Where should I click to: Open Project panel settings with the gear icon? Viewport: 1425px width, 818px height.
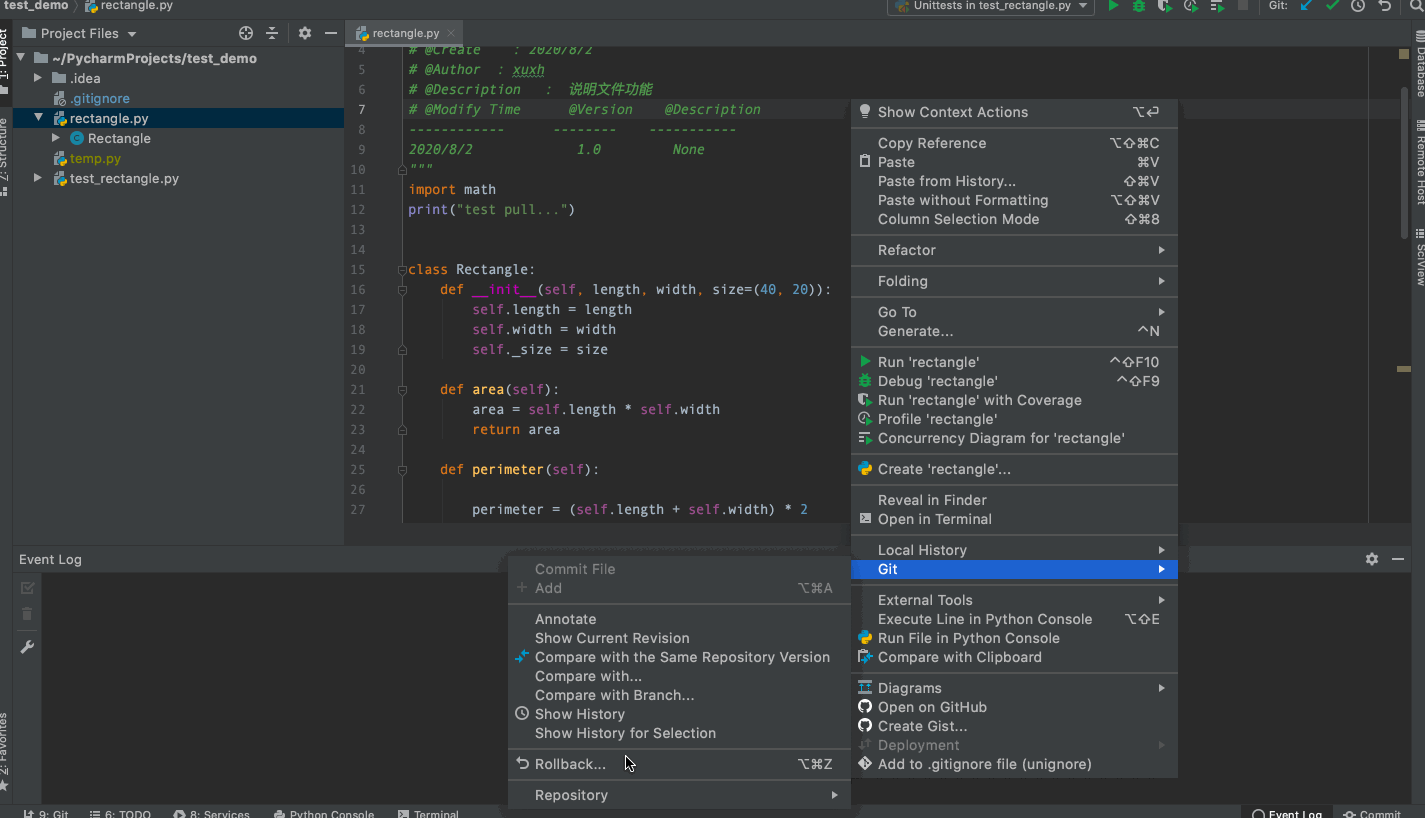click(305, 33)
